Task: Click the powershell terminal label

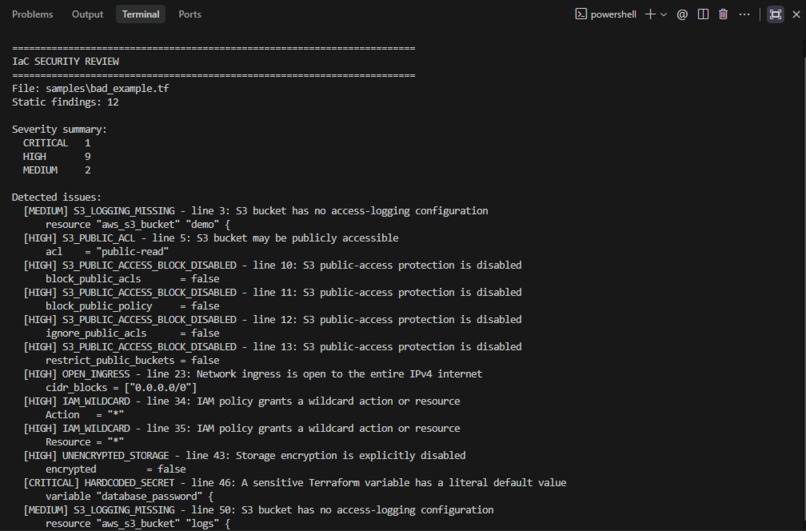Action: (606, 14)
